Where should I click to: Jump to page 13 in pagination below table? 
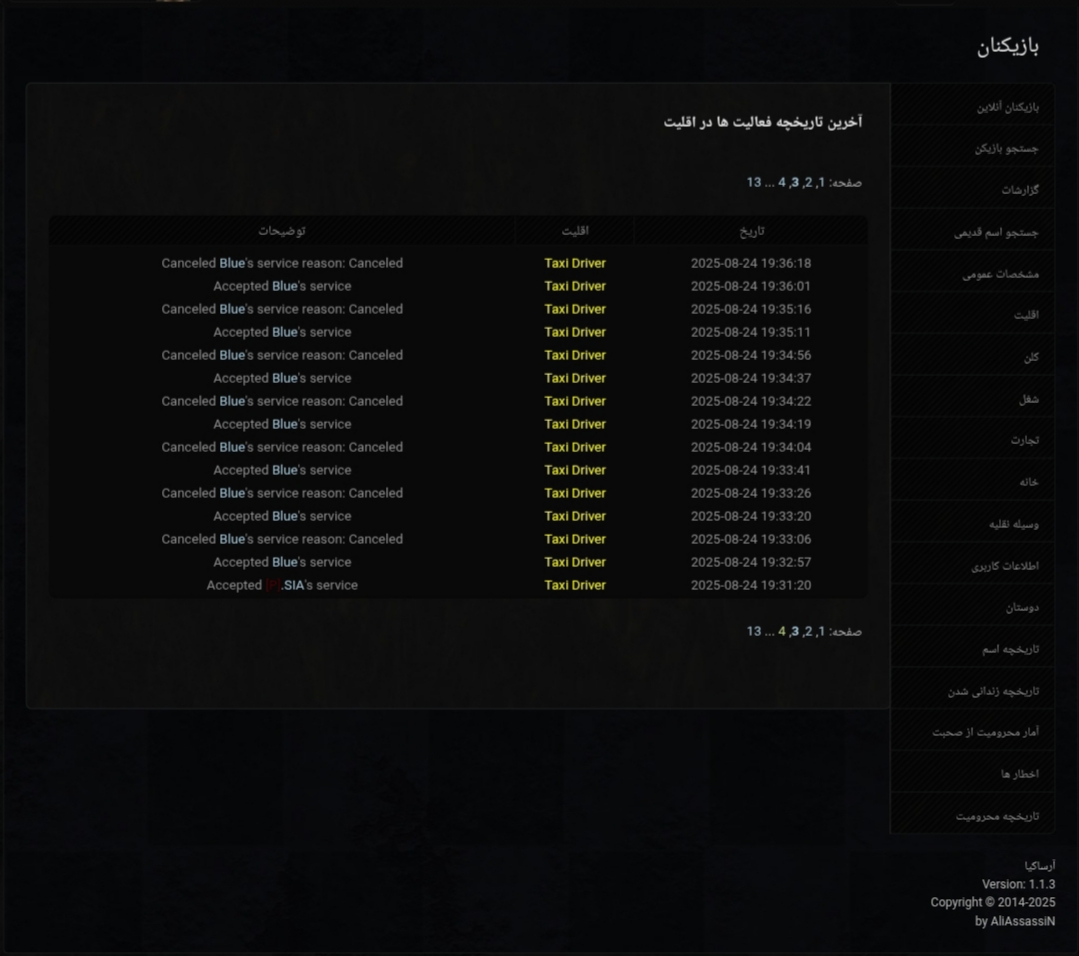tap(754, 631)
